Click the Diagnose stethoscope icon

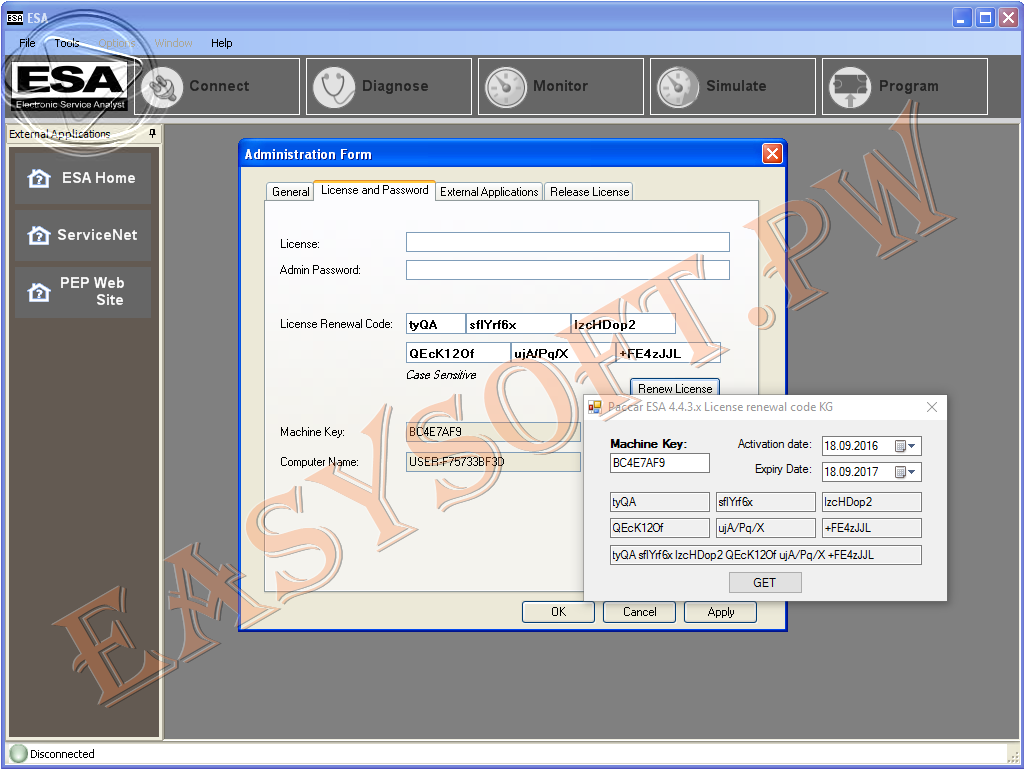pyautogui.click(x=334, y=86)
